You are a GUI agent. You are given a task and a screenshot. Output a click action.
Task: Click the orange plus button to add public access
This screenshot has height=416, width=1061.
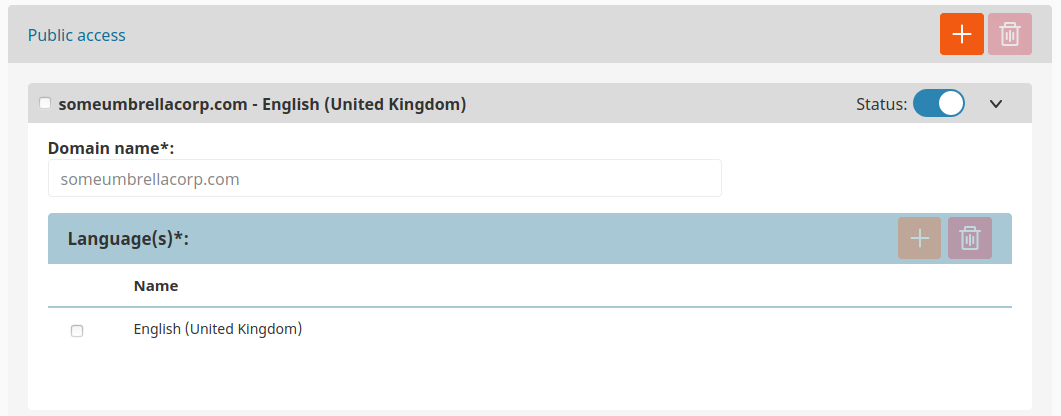tap(962, 34)
